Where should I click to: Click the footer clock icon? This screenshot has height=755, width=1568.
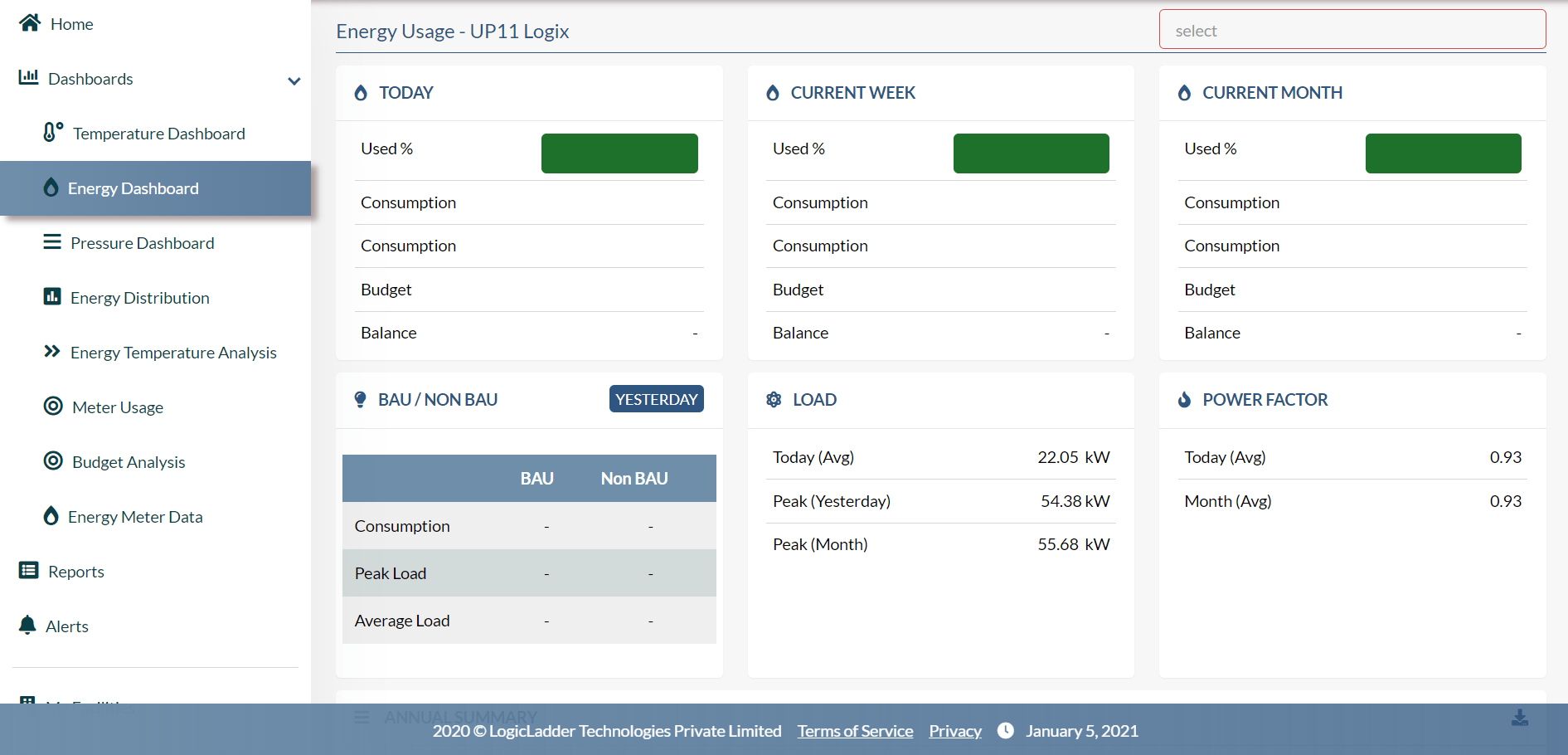coord(1005,730)
